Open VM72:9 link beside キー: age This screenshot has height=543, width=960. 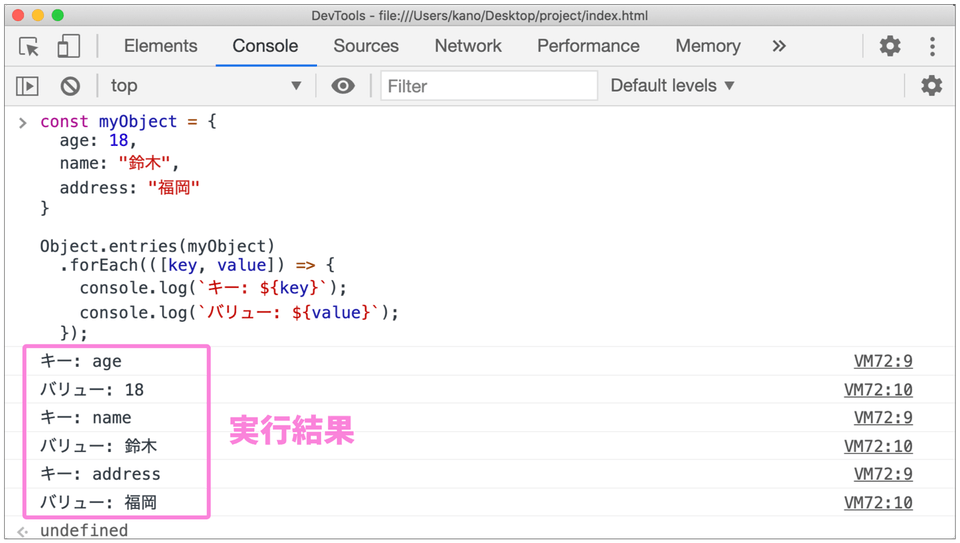coord(883,361)
